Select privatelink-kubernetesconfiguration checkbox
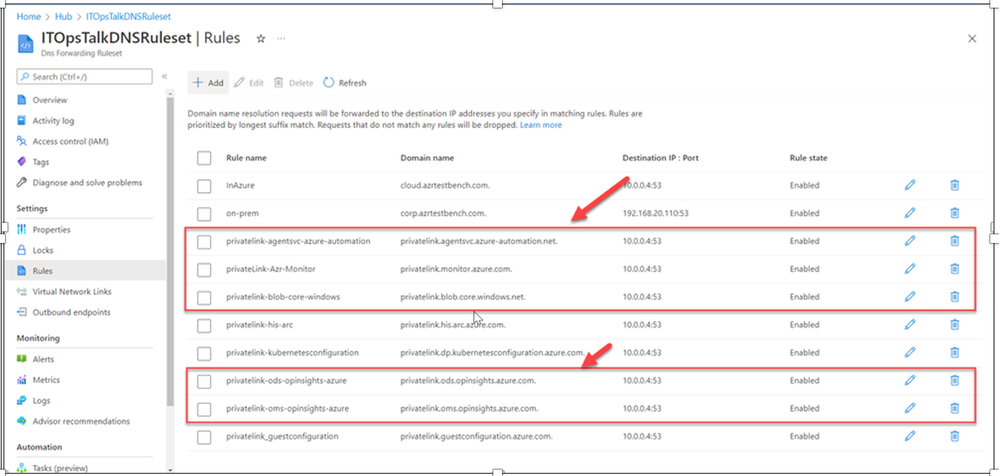999x476 pixels. pos(204,354)
